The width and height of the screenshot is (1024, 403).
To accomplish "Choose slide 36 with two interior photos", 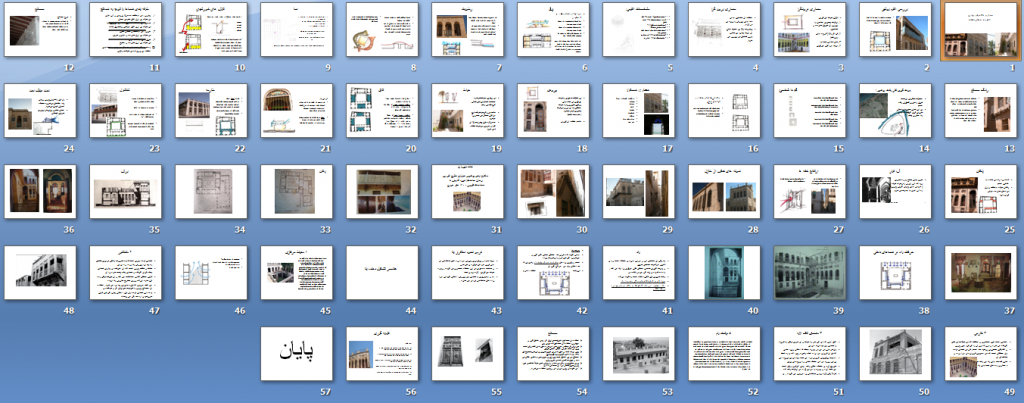I will pos(40,191).
